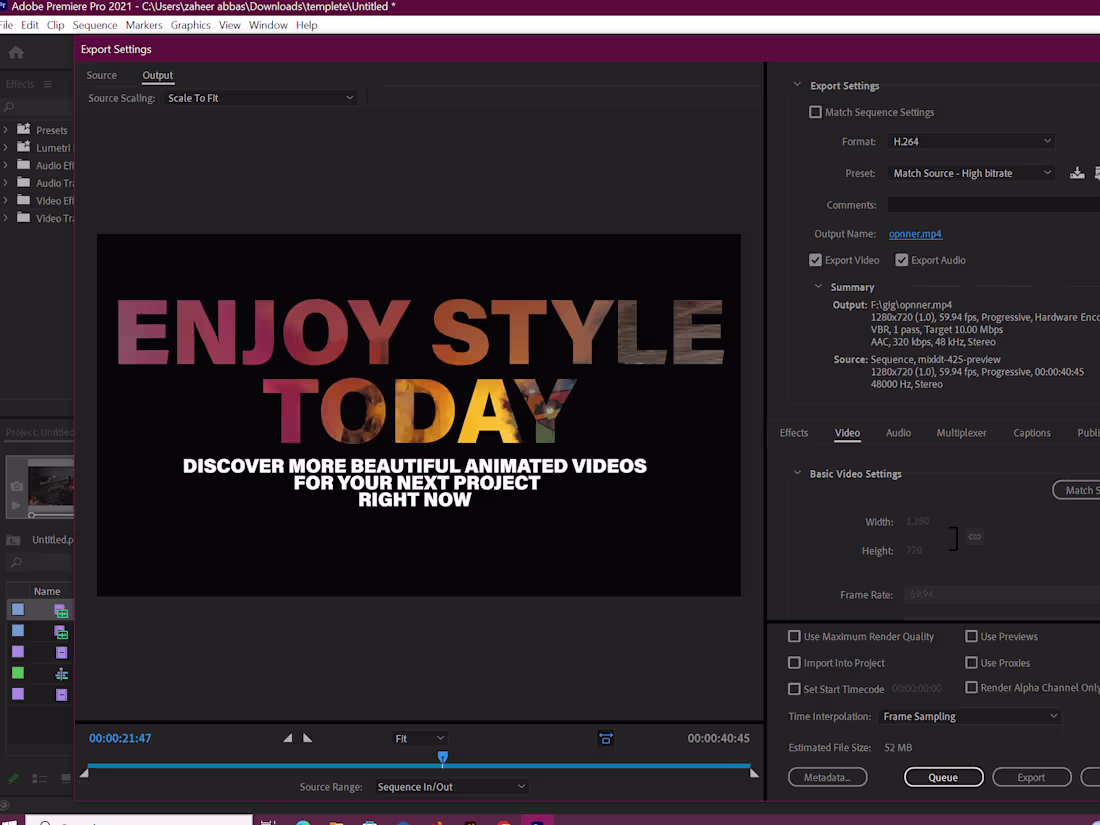Enable Render Alpha Channel Only
1100x825 pixels.
coord(972,688)
